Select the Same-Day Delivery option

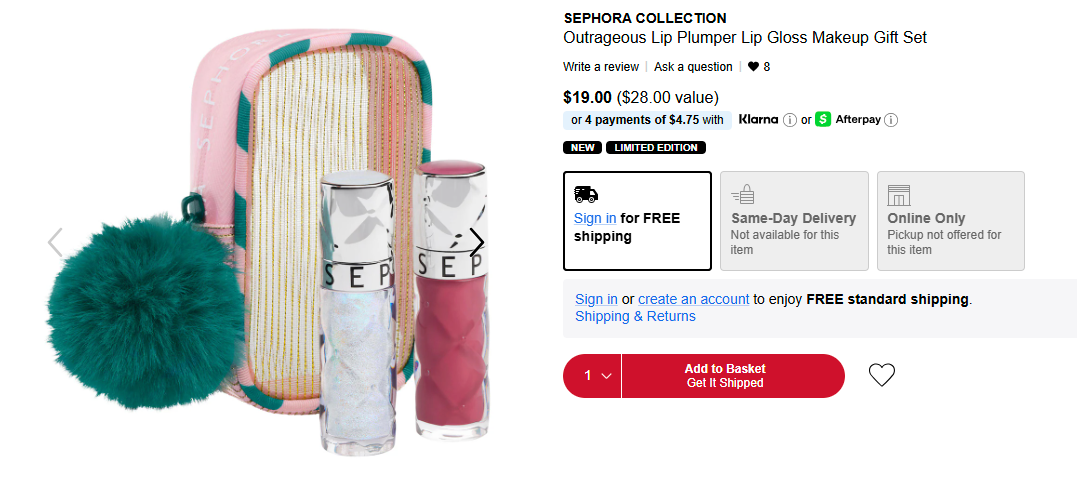point(794,221)
